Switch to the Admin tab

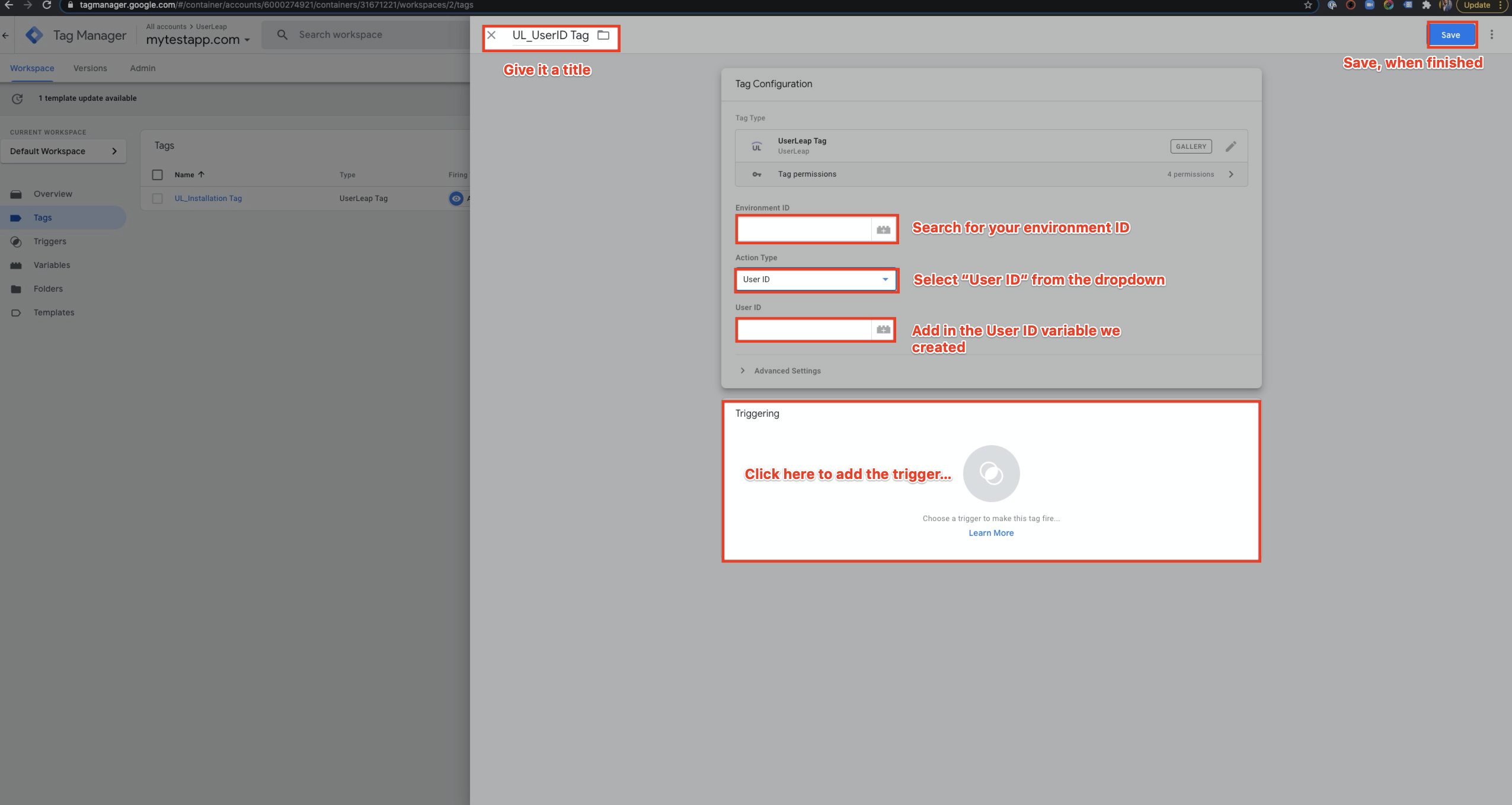(143, 68)
